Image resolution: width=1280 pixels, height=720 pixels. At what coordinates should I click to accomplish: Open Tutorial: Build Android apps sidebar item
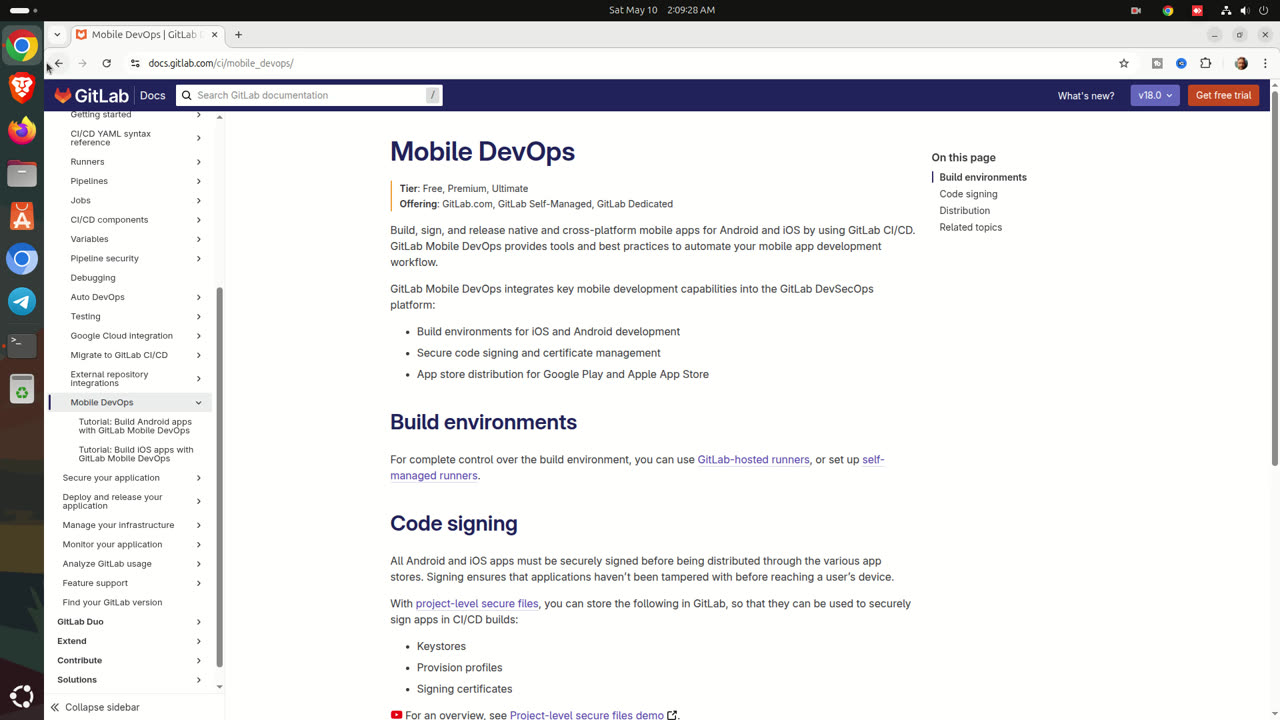pos(135,426)
